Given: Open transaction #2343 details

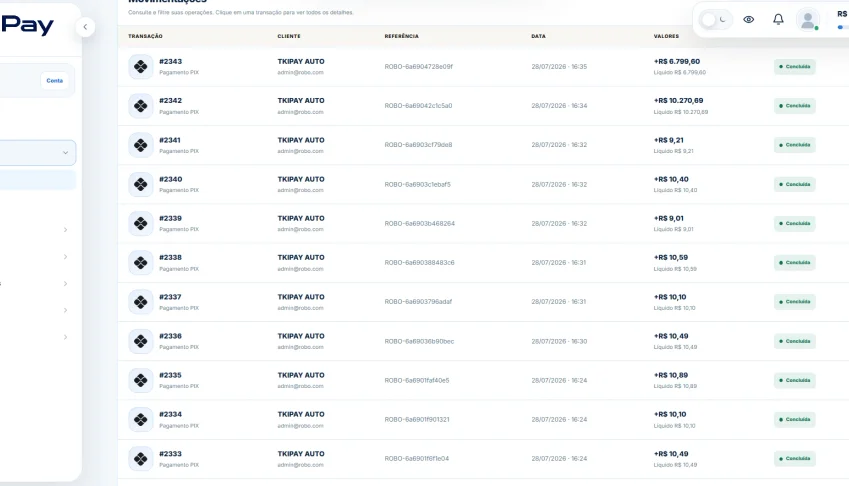Looking at the screenshot, I should 170,62.
